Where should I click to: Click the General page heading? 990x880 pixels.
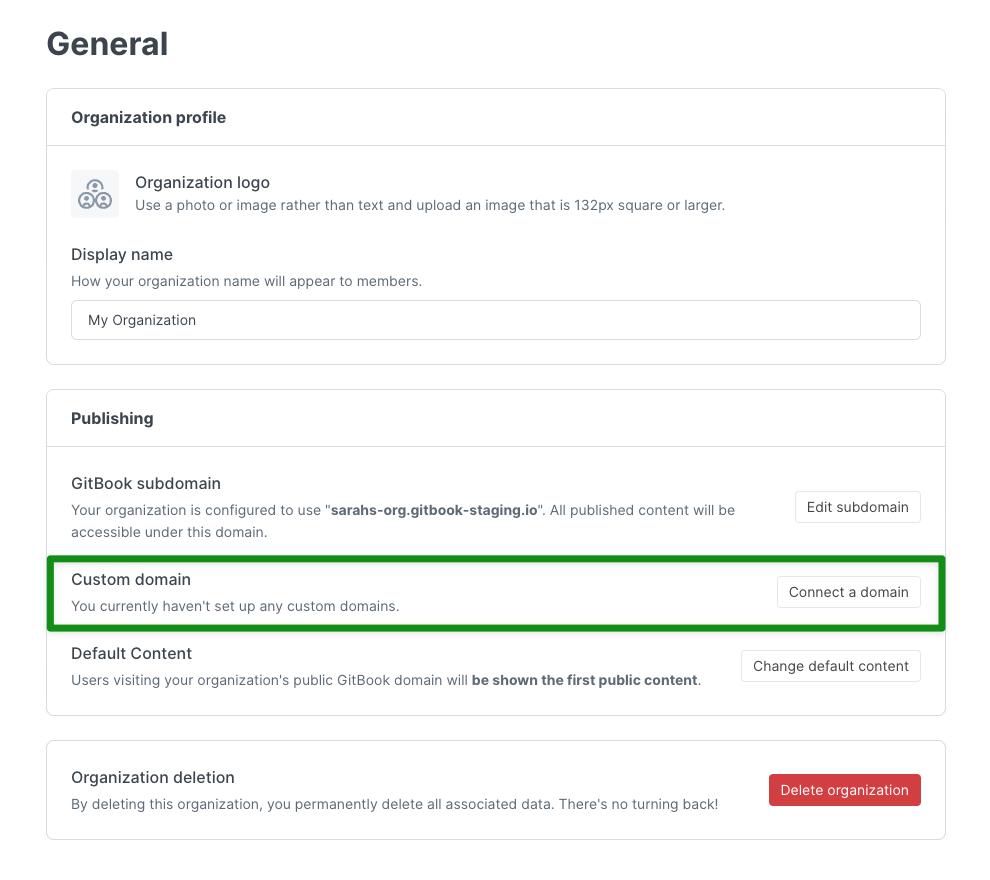(107, 44)
